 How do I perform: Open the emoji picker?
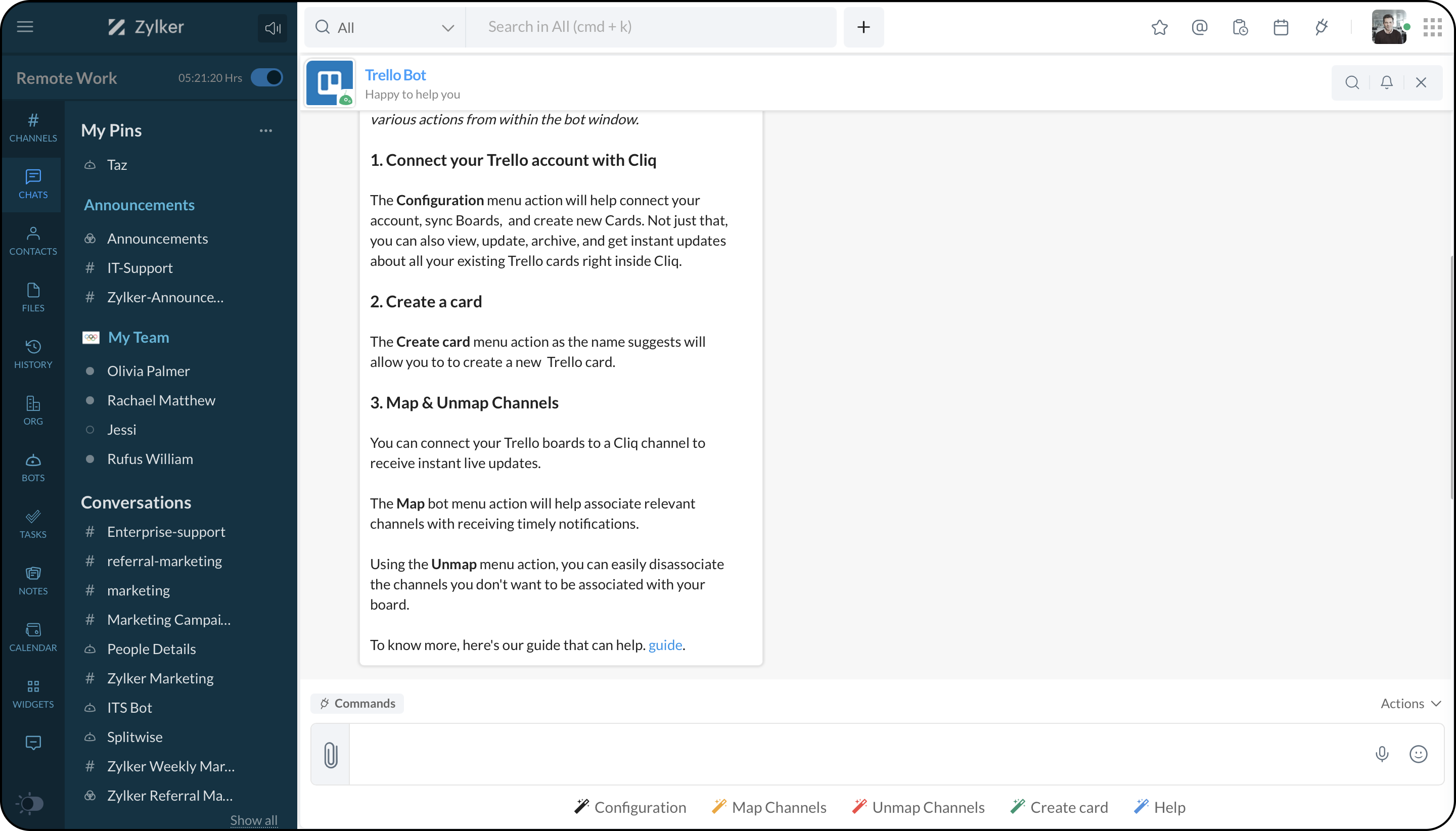pos(1418,754)
